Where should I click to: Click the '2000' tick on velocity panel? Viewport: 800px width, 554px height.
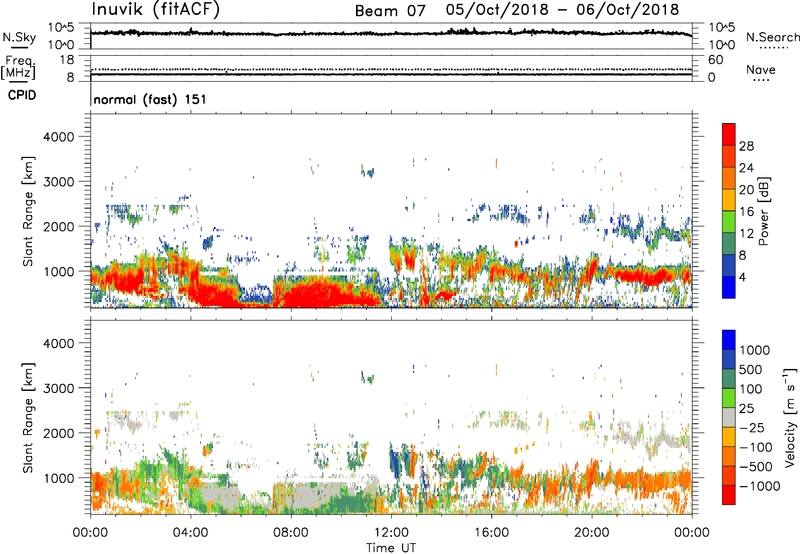pyautogui.click(x=58, y=433)
